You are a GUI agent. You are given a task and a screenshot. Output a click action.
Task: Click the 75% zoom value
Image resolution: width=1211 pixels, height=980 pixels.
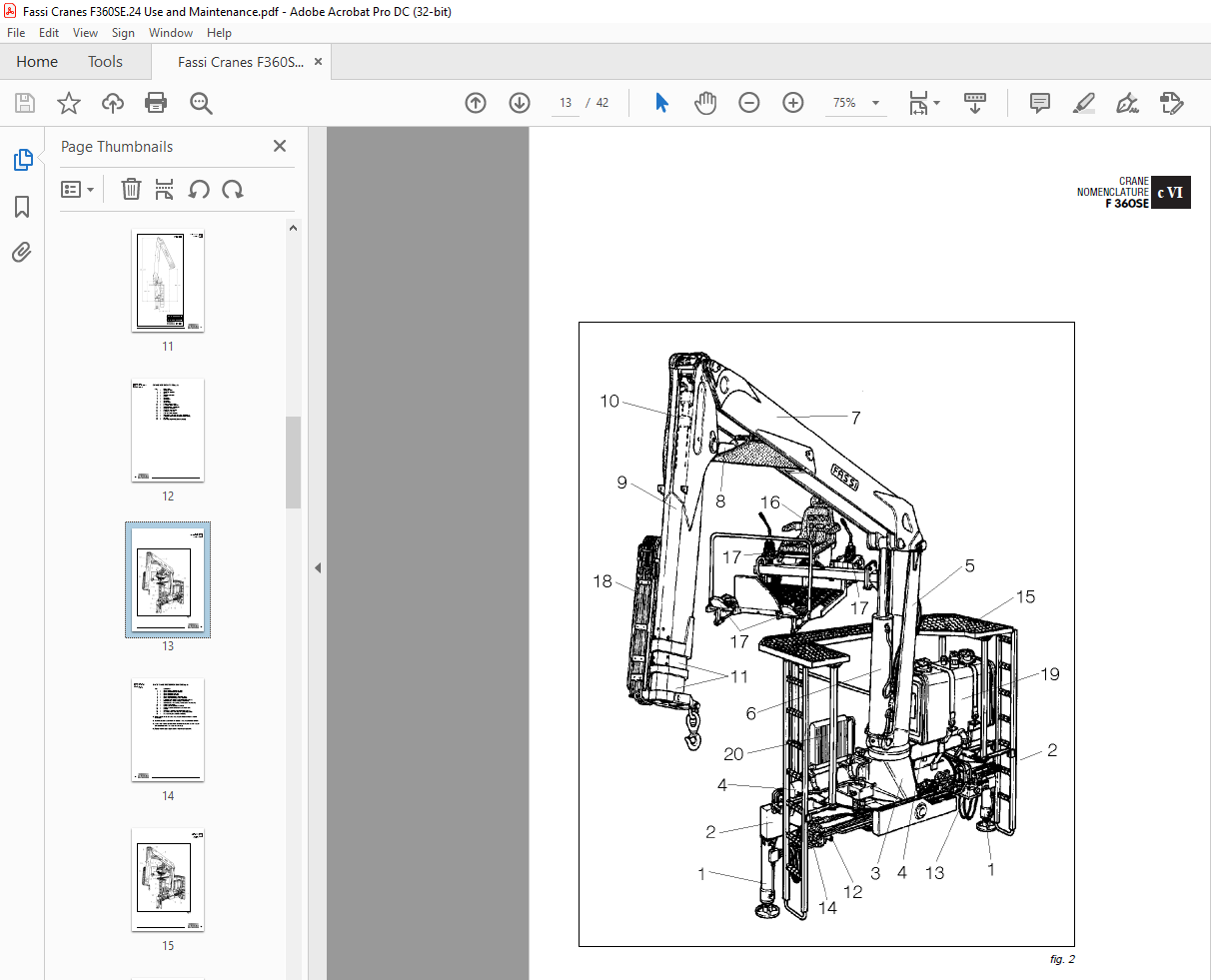click(x=844, y=103)
